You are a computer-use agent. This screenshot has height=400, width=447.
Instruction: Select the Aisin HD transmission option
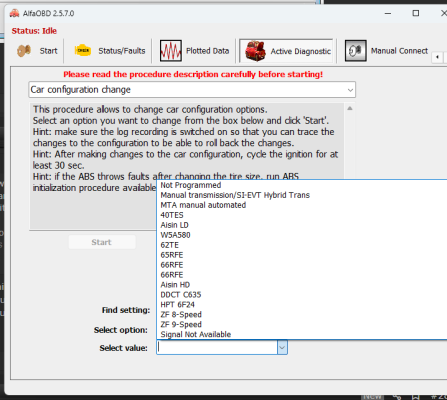[x=175, y=285]
